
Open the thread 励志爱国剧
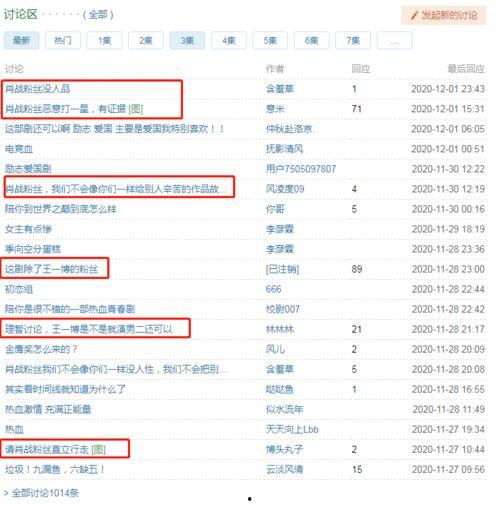tap(28, 169)
